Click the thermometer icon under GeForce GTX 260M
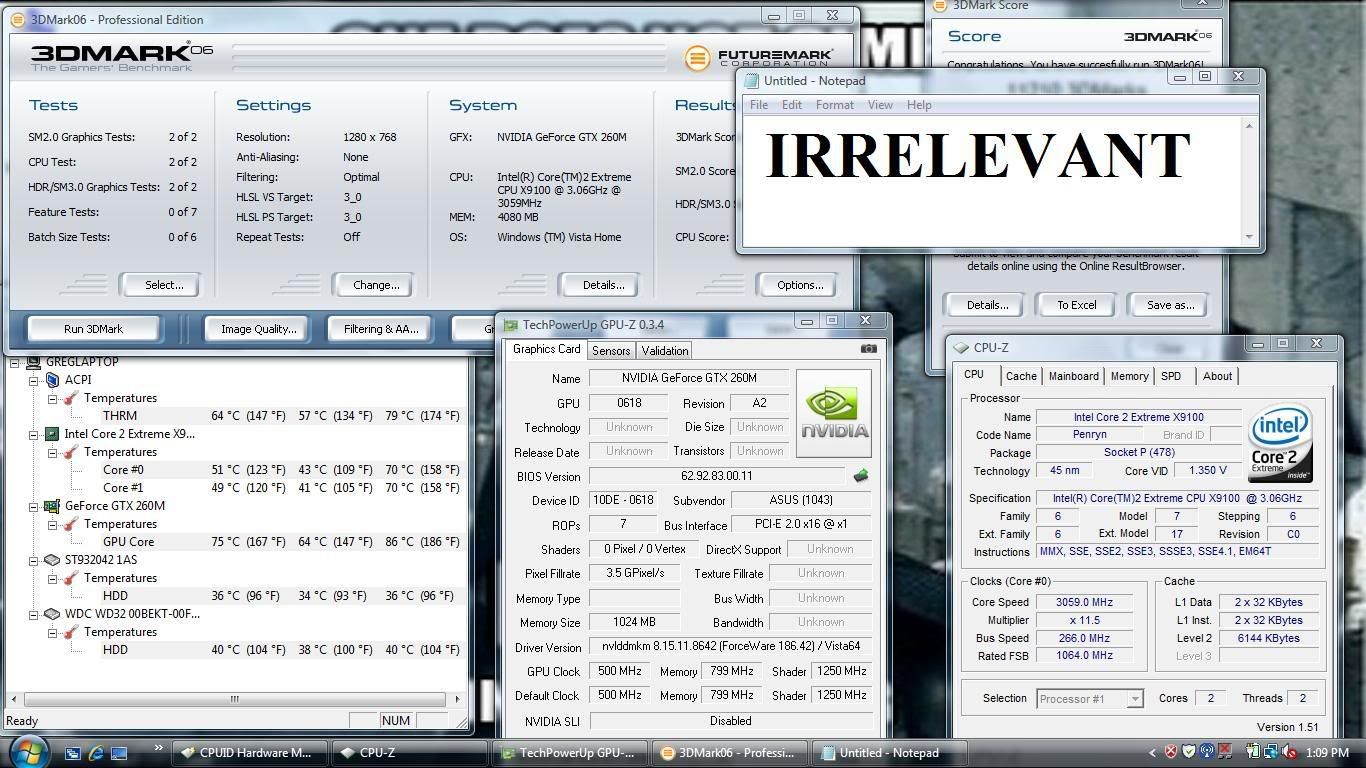 [x=71, y=524]
